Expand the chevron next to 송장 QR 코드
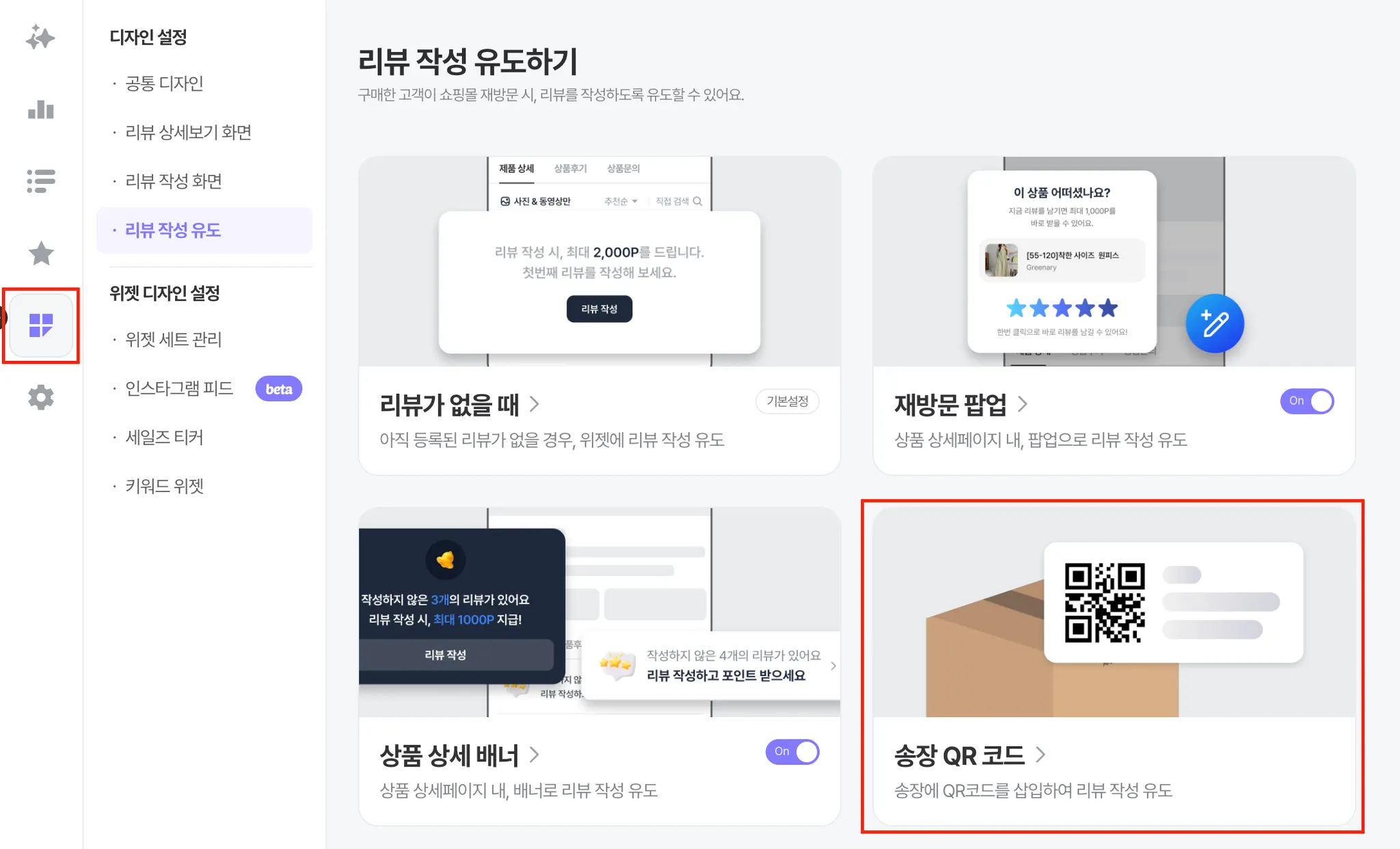1400x849 pixels. coord(1040,755)
